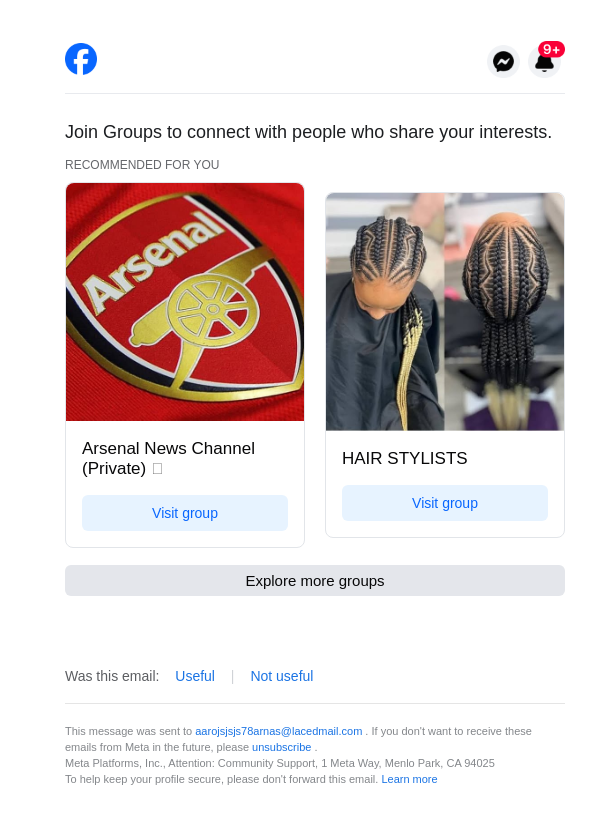Follow the unsubscribe link
600x825 pixels.
(x=281, y=747)
